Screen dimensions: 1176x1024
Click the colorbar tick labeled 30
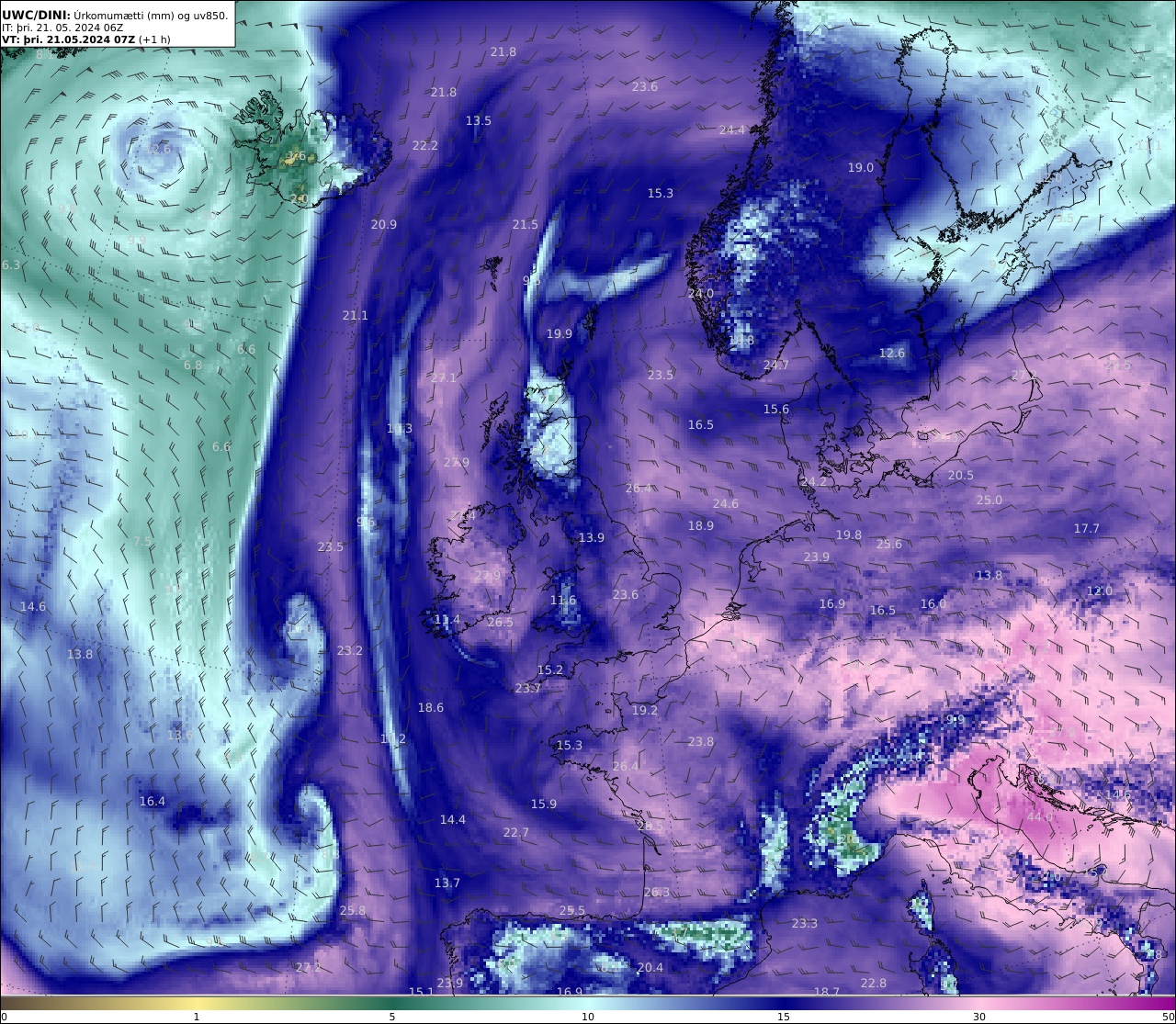pyautogui.click(x=979, y=1017)
